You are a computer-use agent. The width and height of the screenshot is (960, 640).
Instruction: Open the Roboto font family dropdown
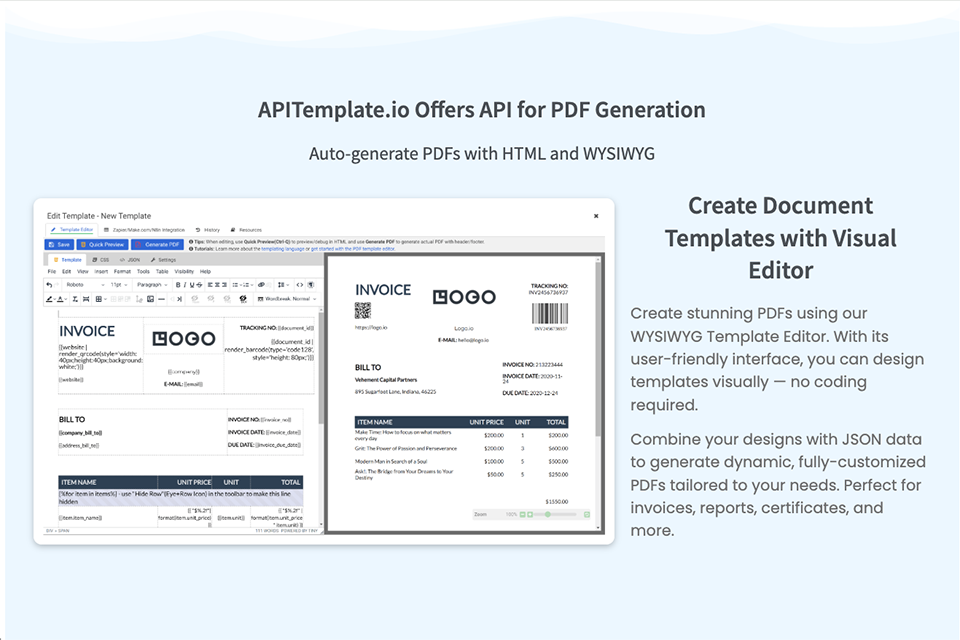86,285
